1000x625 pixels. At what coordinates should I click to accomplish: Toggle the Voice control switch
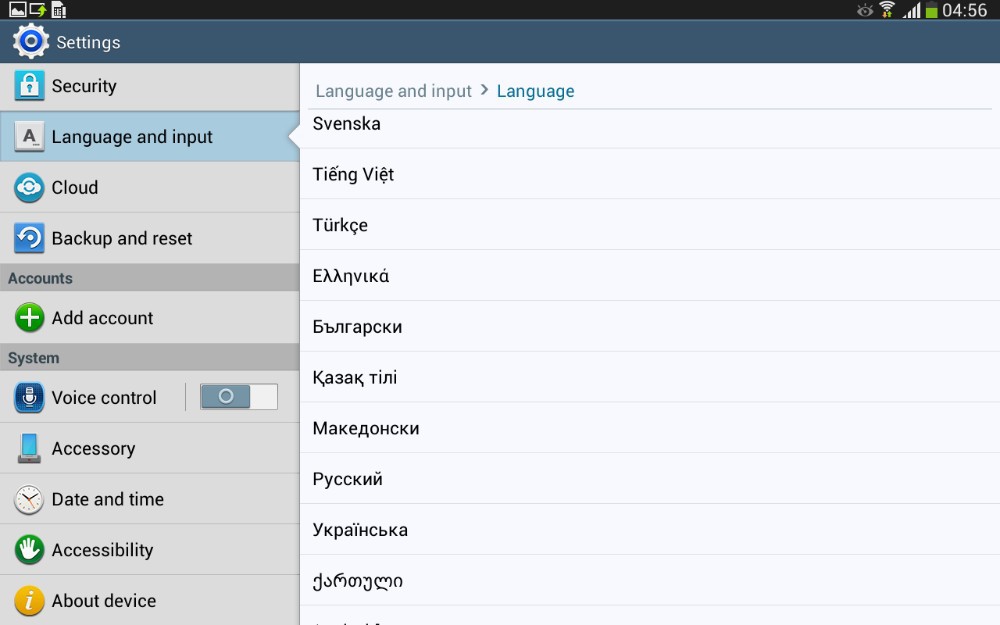pyautogui.click(x=238, y=397)
